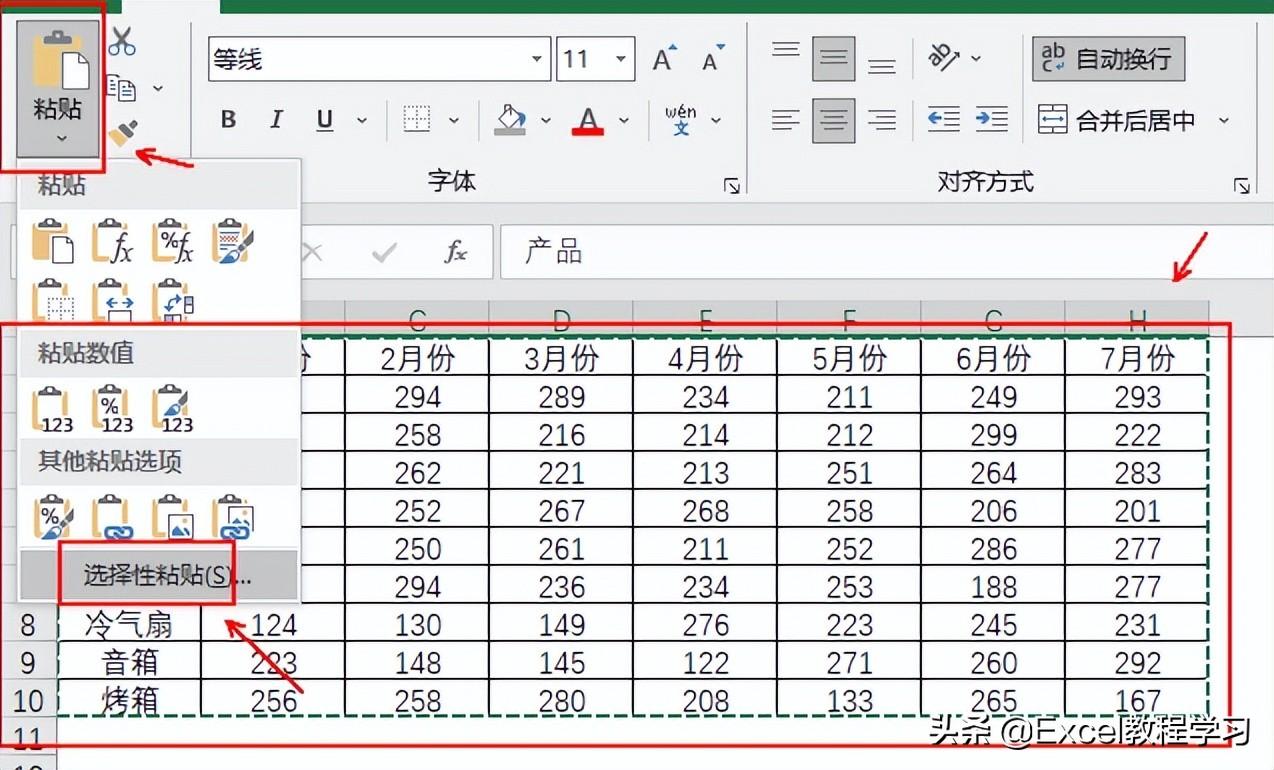Toggle Bold formatting

[x=229, y=120]
